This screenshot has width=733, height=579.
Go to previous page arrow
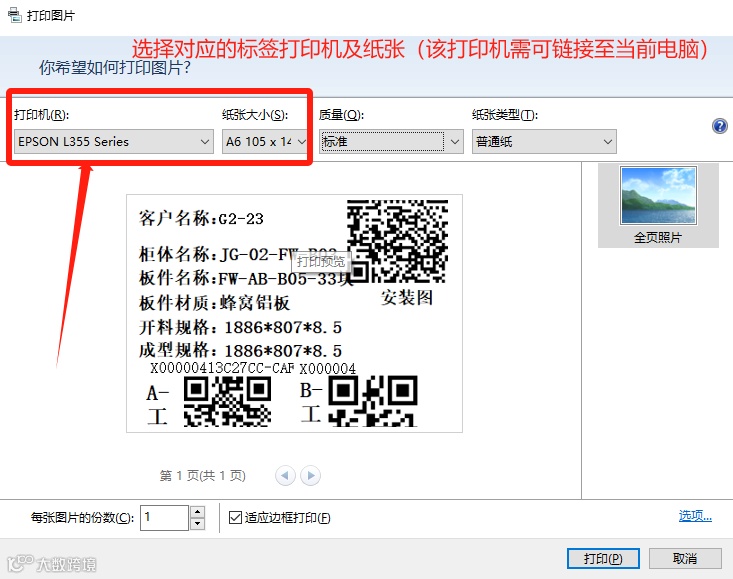[285, 476]
